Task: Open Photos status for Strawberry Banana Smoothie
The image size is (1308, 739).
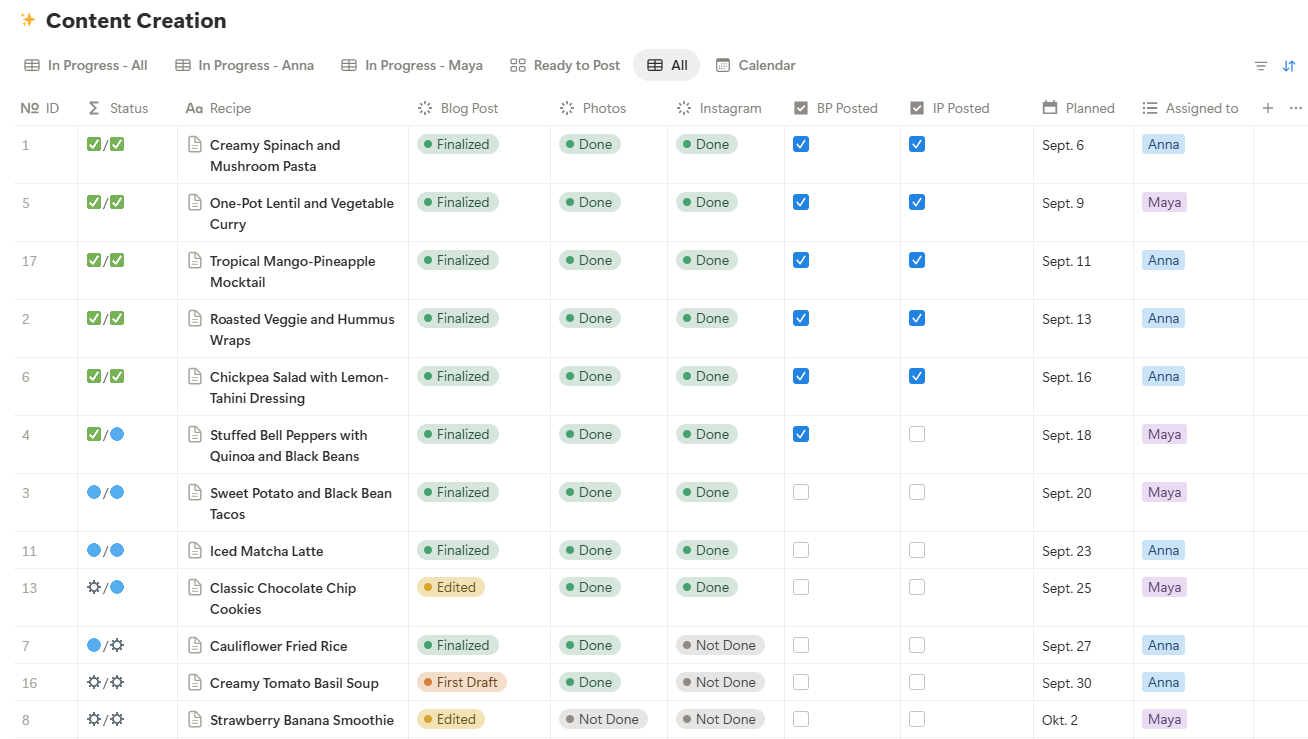Action: pyautogui.click(x=603, y=720)
